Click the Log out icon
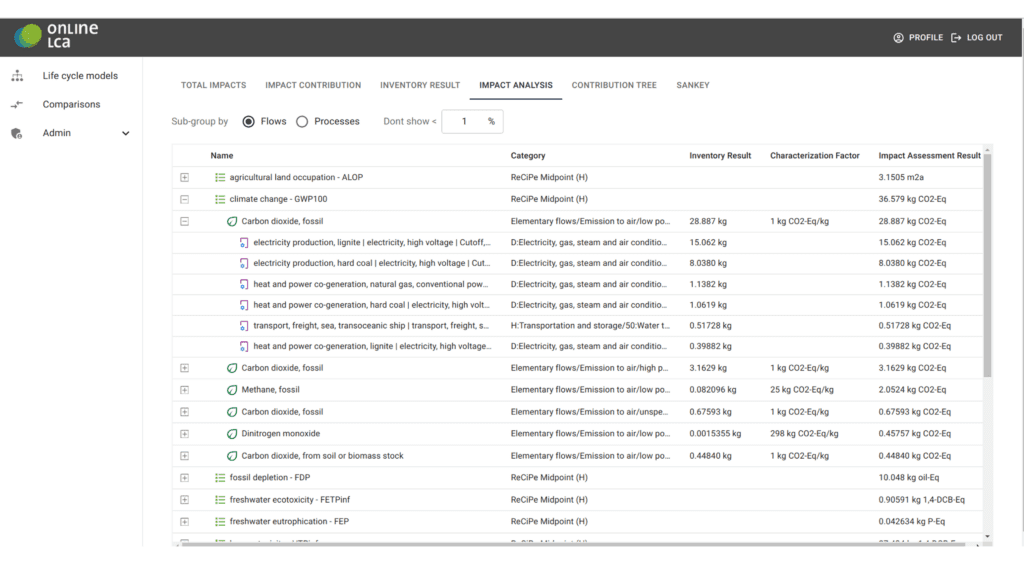 [x=956, y=38]
